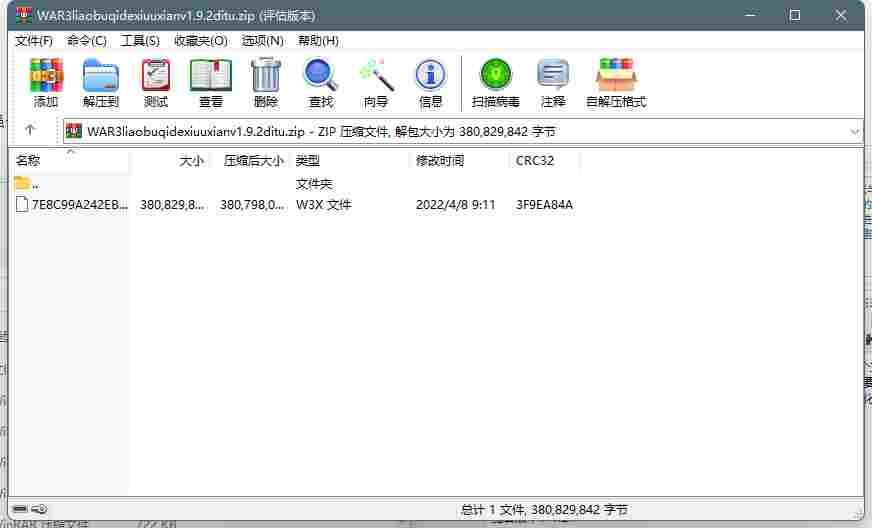Screen dimensions: 872x528
Task: Select the parent folder '..' icon
Action: (22, 182)
